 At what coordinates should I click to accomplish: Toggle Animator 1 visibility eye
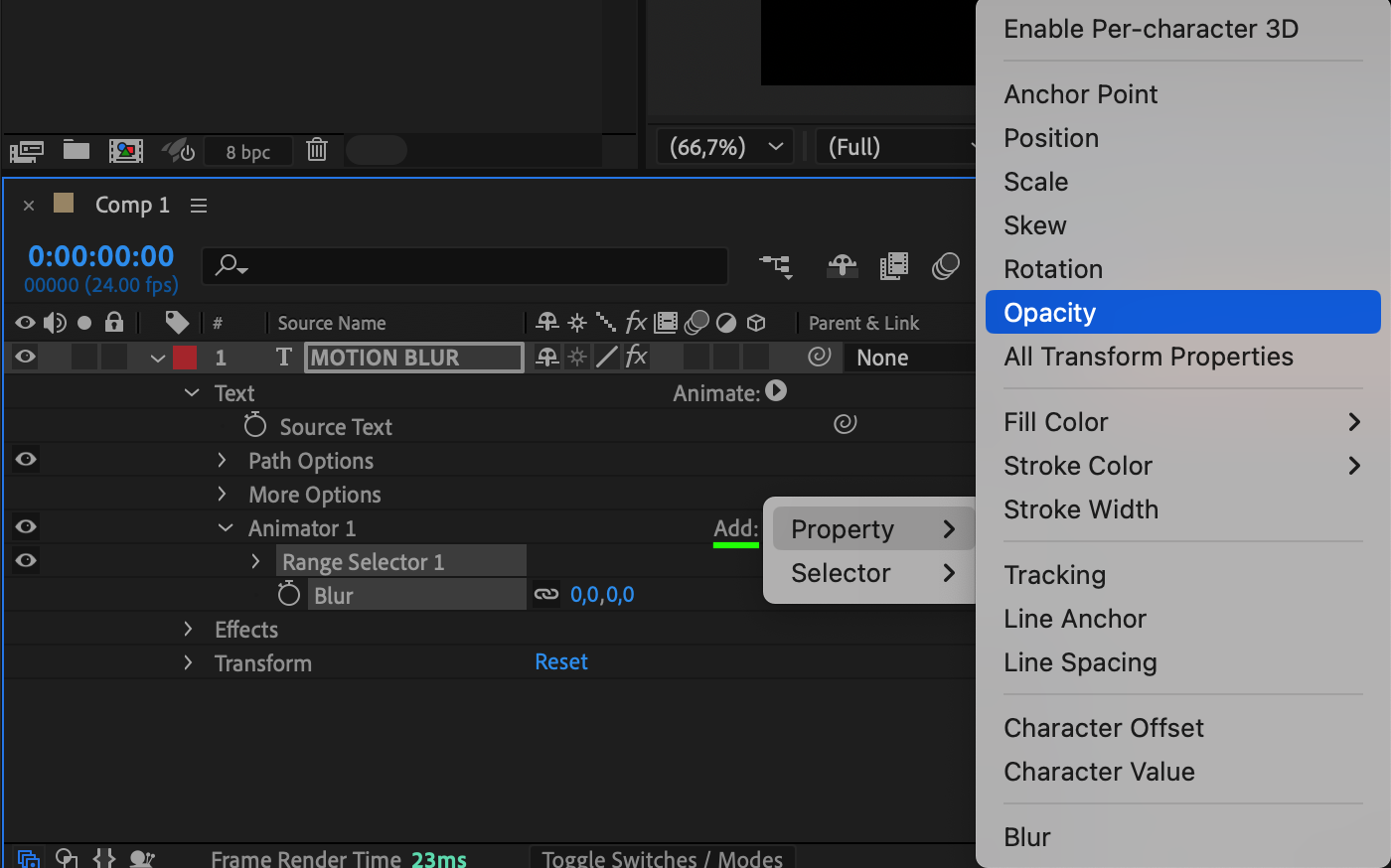coord(26,527)
